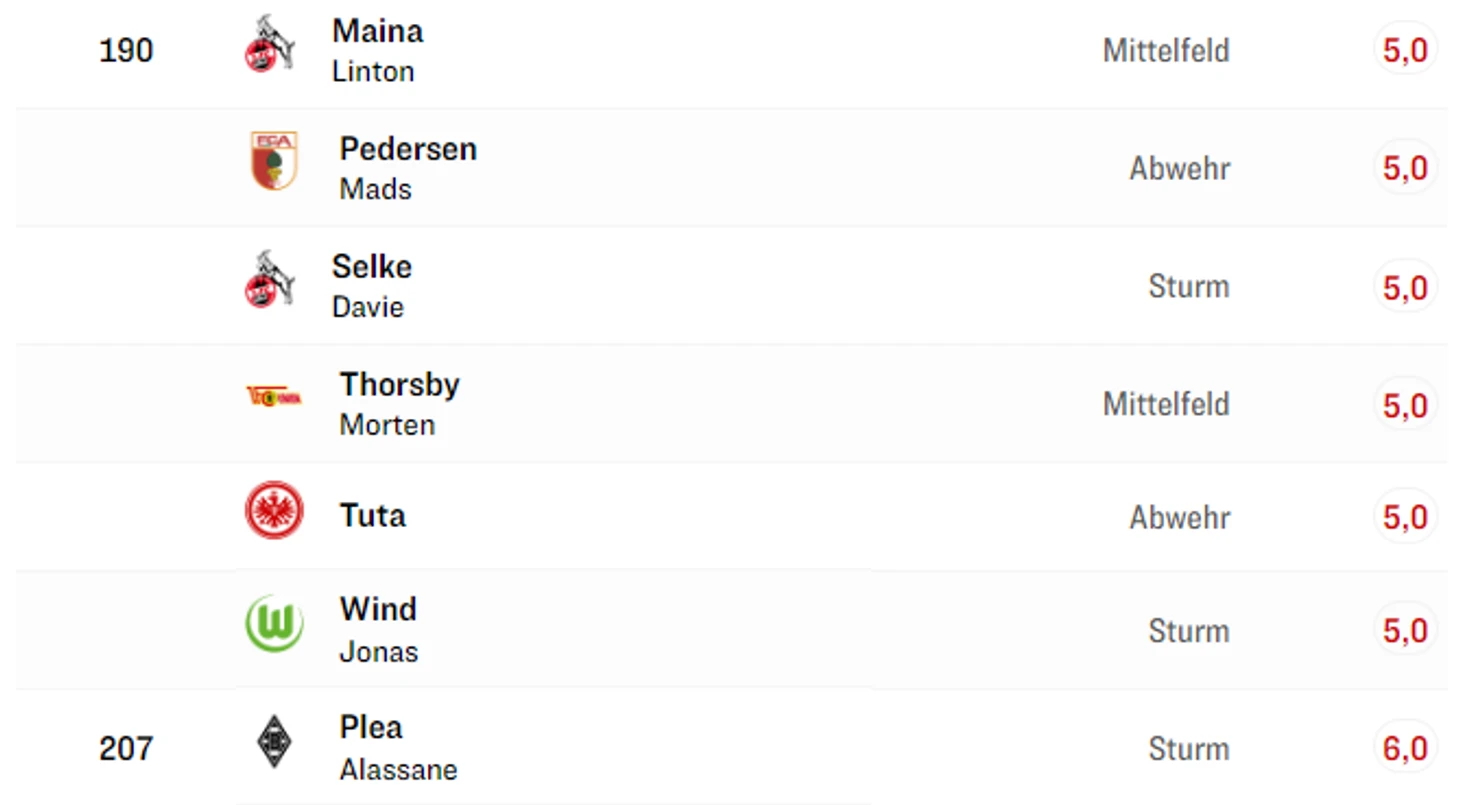1460x805 pixels.
Task: Click the Köln crest next to Selke
Action: tap(270, 279)
